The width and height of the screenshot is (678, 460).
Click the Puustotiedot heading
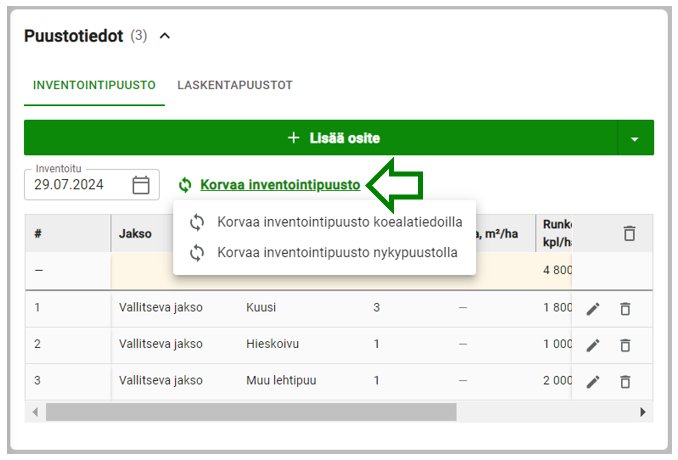pyautogui.click(x=74, y=36)
